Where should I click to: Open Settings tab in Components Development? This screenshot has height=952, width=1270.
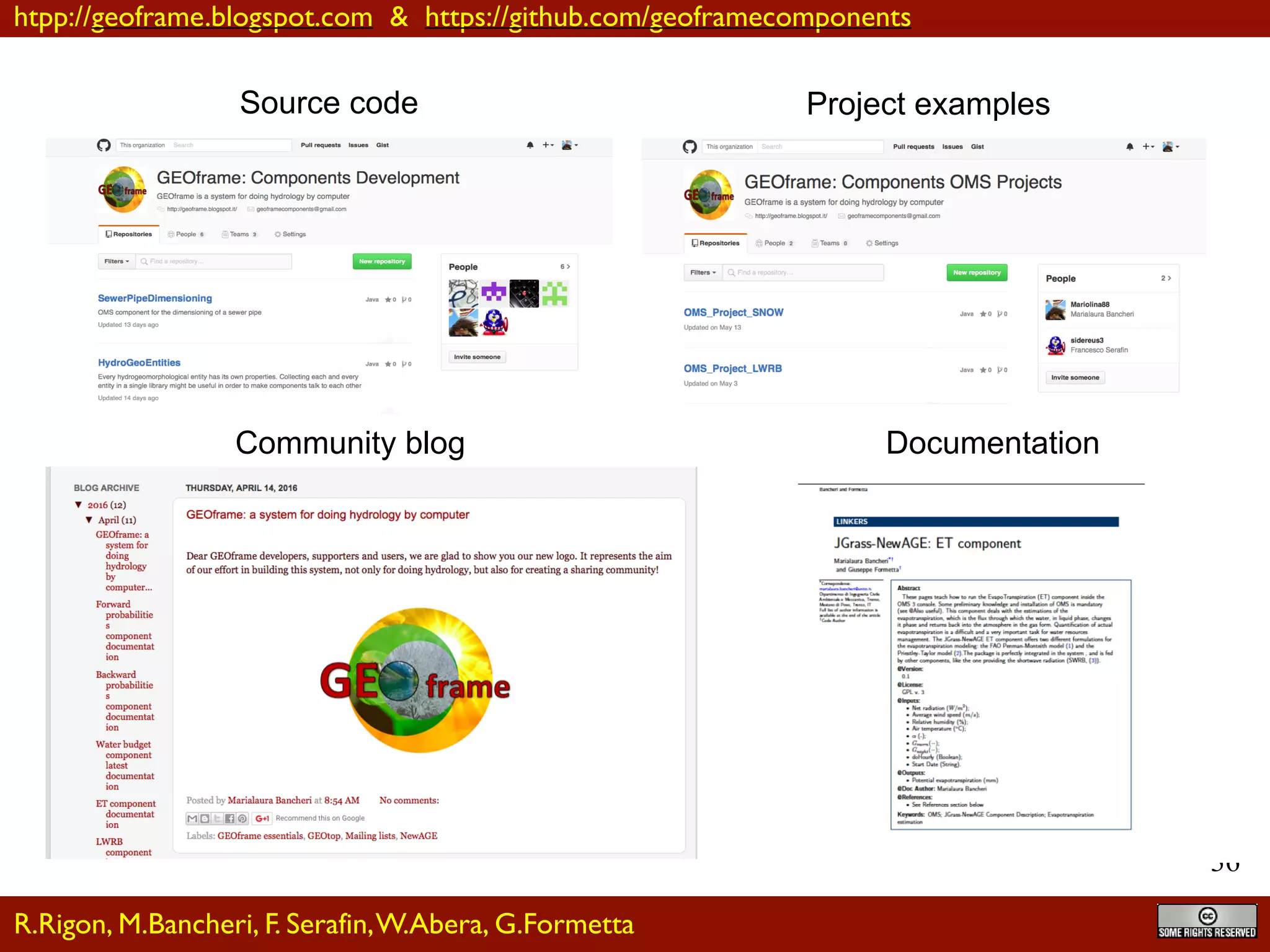click(290, 234)
